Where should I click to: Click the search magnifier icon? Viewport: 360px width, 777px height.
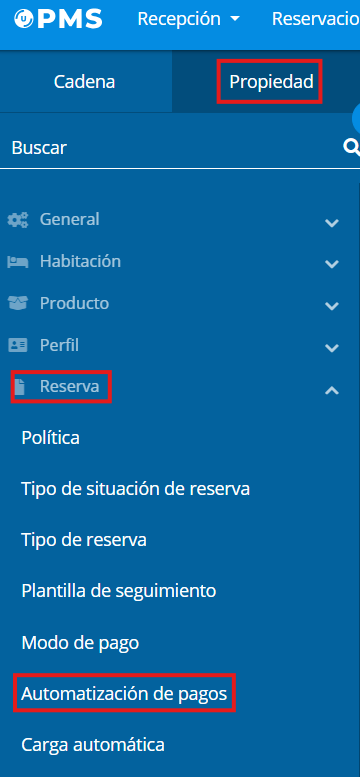352,147
